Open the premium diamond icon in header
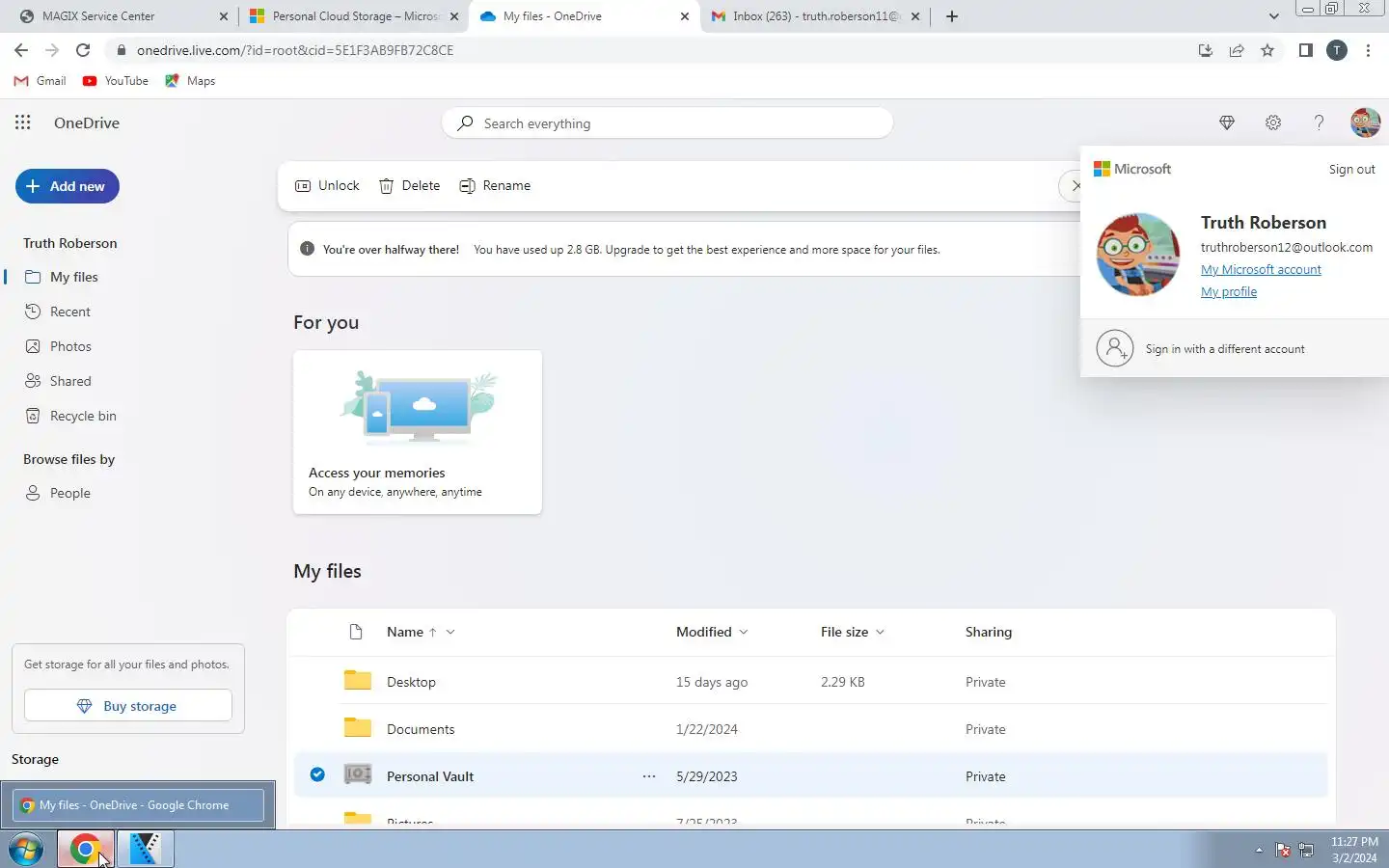The image size is (1389, 868). tap(1227, 122)
